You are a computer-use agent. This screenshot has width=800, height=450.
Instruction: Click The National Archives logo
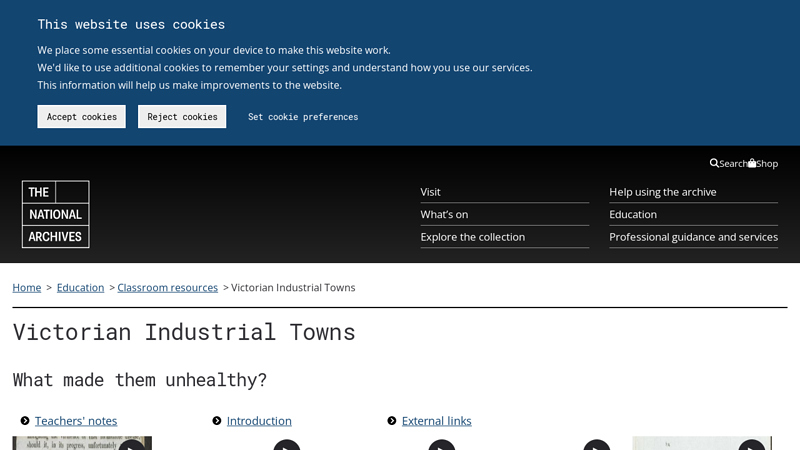click(x=56, y=214)
